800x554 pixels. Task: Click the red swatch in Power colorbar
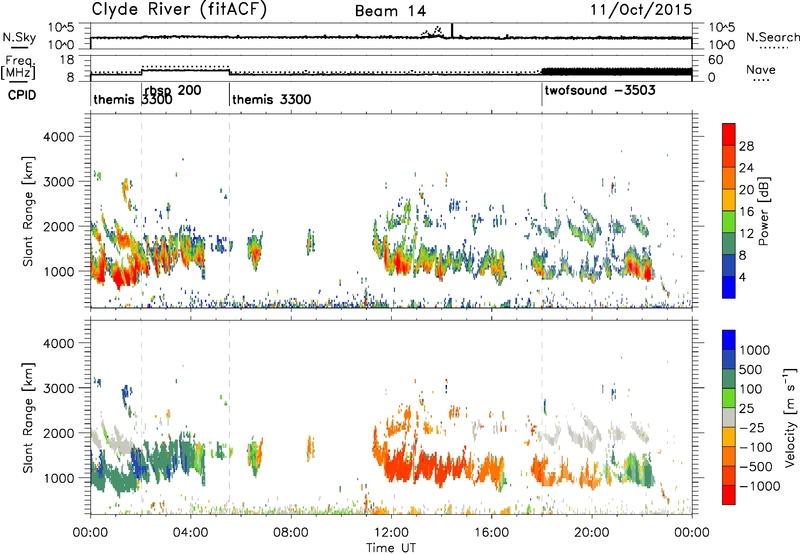(729, 134)
